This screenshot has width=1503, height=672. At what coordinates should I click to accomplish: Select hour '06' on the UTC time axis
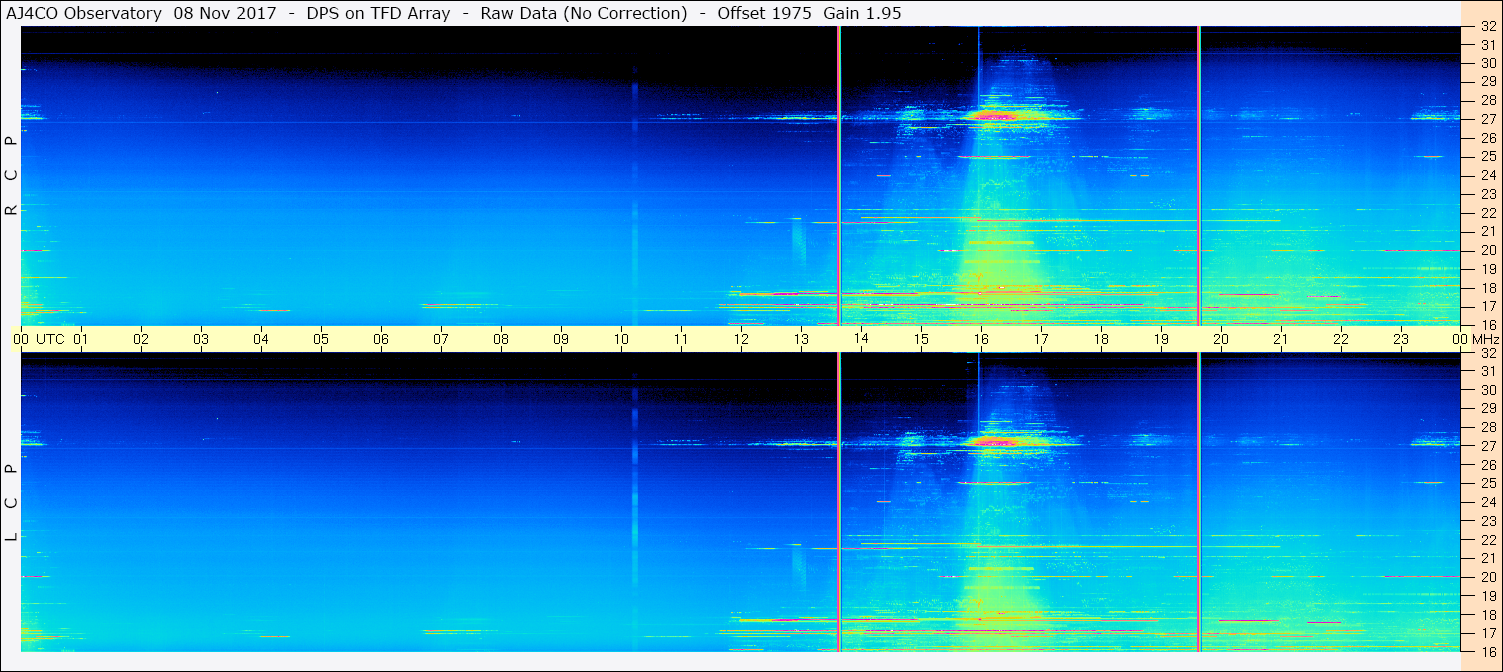[381, 339]
